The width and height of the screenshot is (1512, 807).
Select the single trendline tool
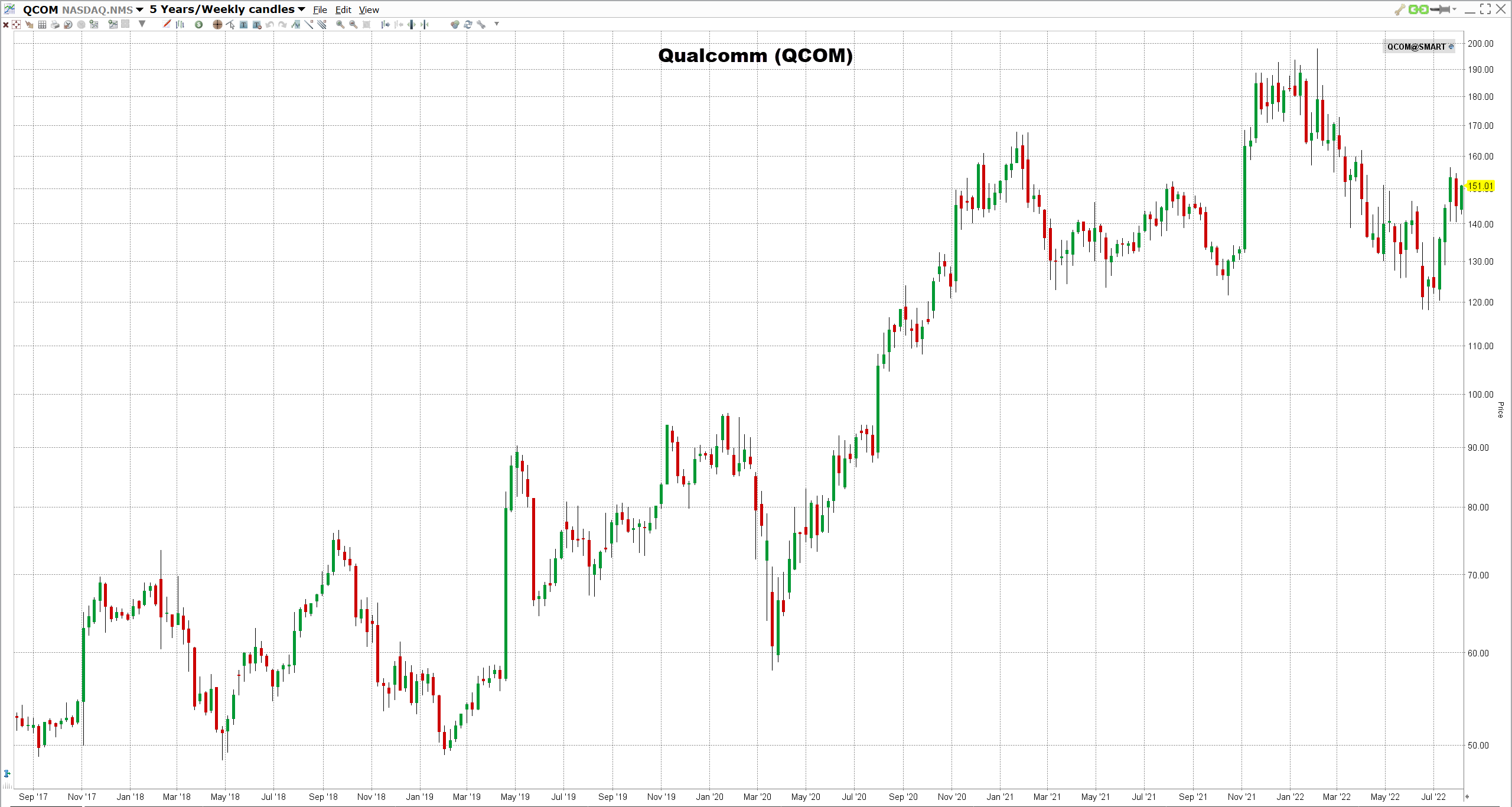[x=309, y=24]
